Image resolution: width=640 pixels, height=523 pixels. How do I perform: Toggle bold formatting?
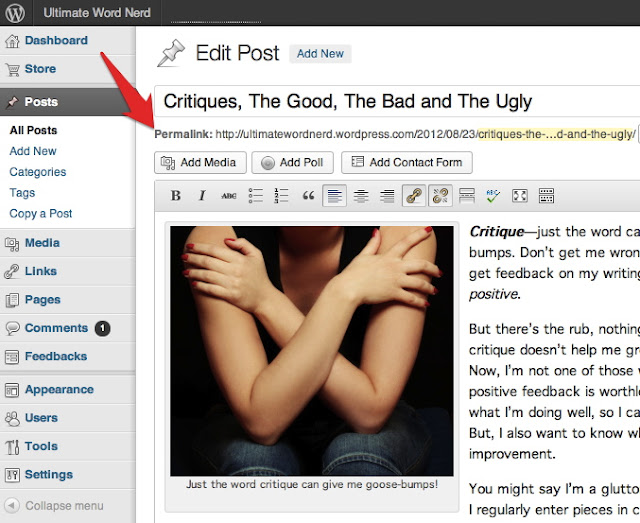[x=176, y=196]
